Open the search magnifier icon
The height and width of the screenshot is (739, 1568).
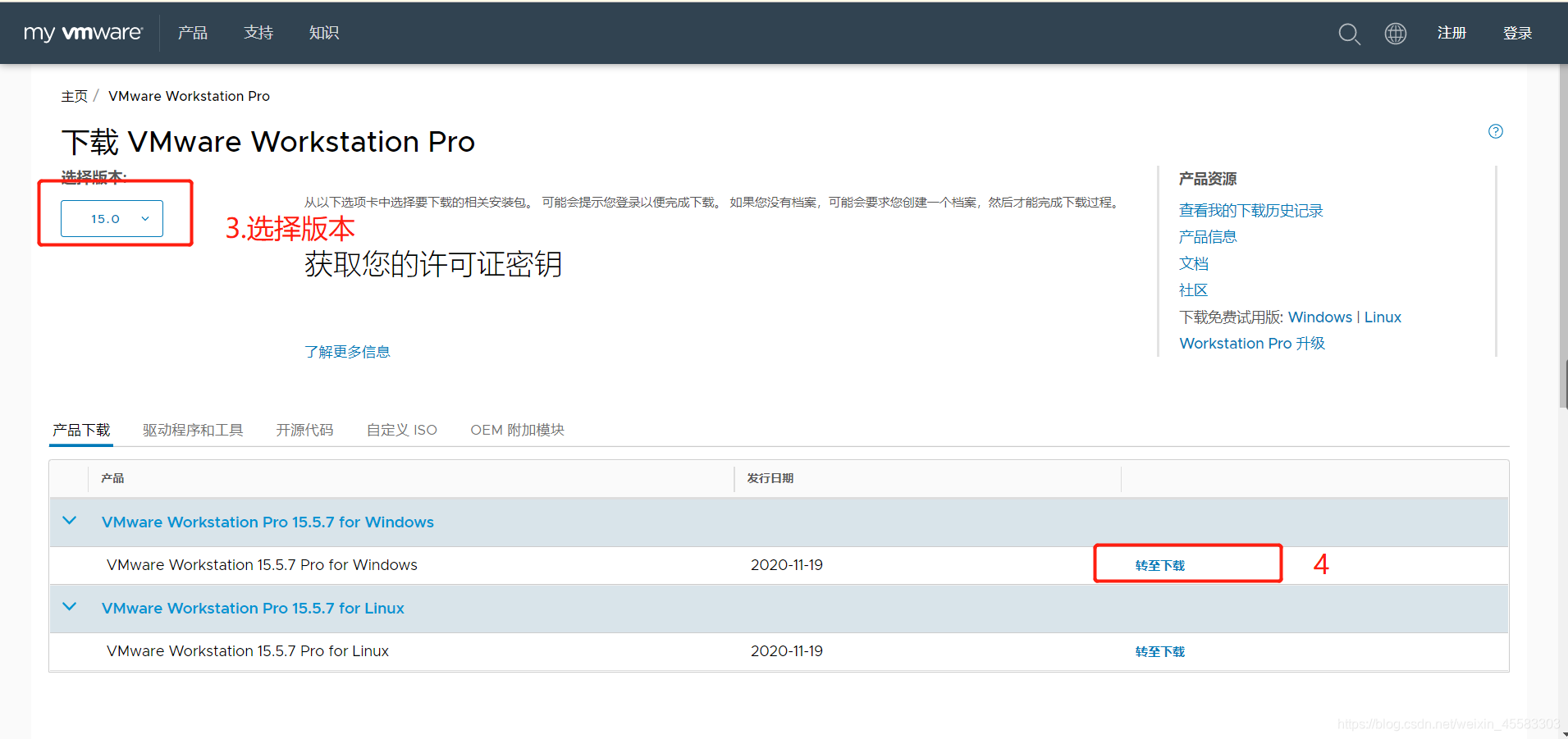[x=1349, y=34]
